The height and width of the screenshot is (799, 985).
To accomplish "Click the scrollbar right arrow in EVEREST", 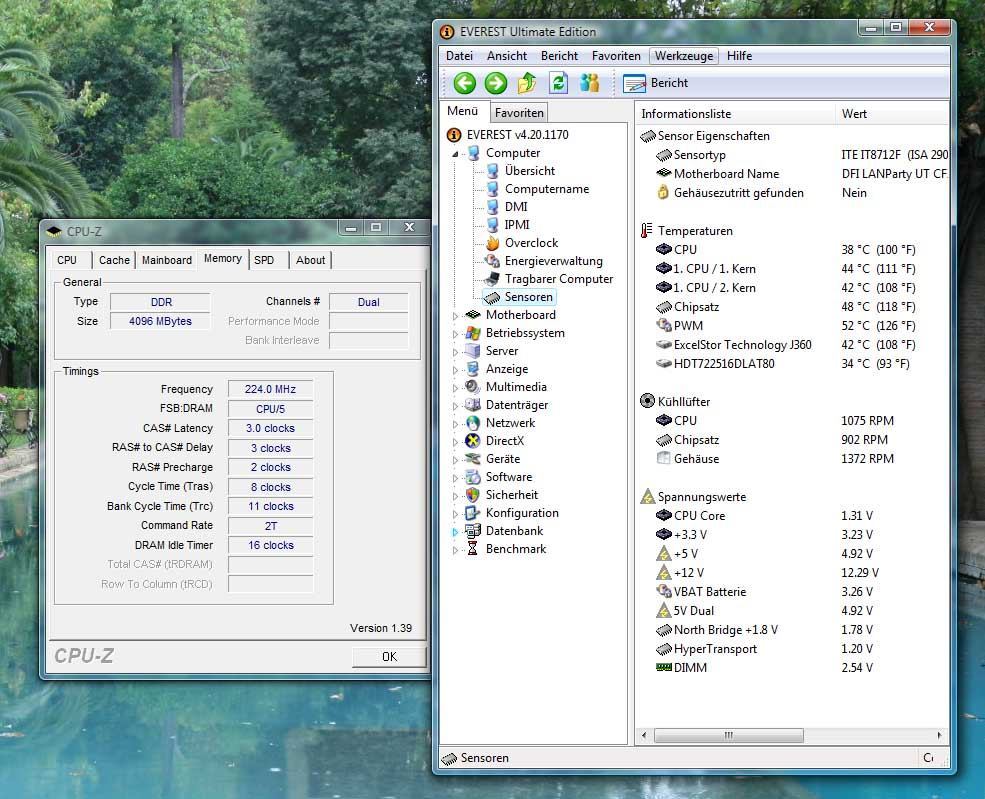I will tap(939, 735).
